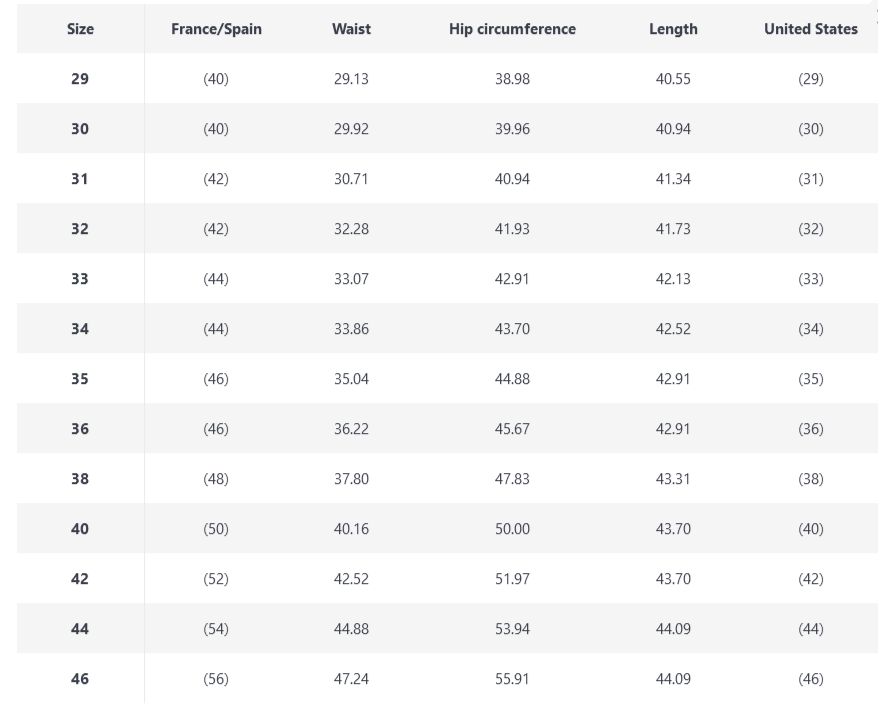Select France/Spain size (56) cell
878x709 pixels.
[x=216, y=679]
